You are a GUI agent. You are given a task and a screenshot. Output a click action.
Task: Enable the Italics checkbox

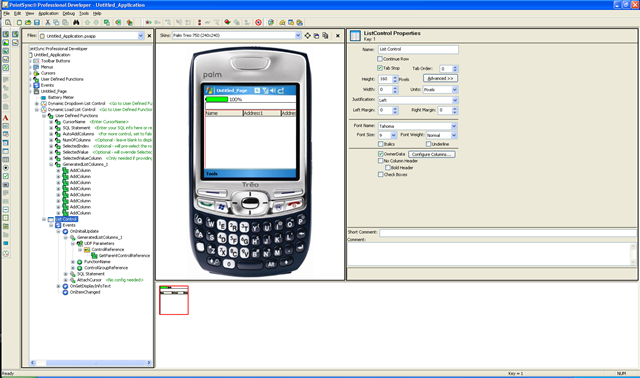pyautogui.click(x=381, y=144)
